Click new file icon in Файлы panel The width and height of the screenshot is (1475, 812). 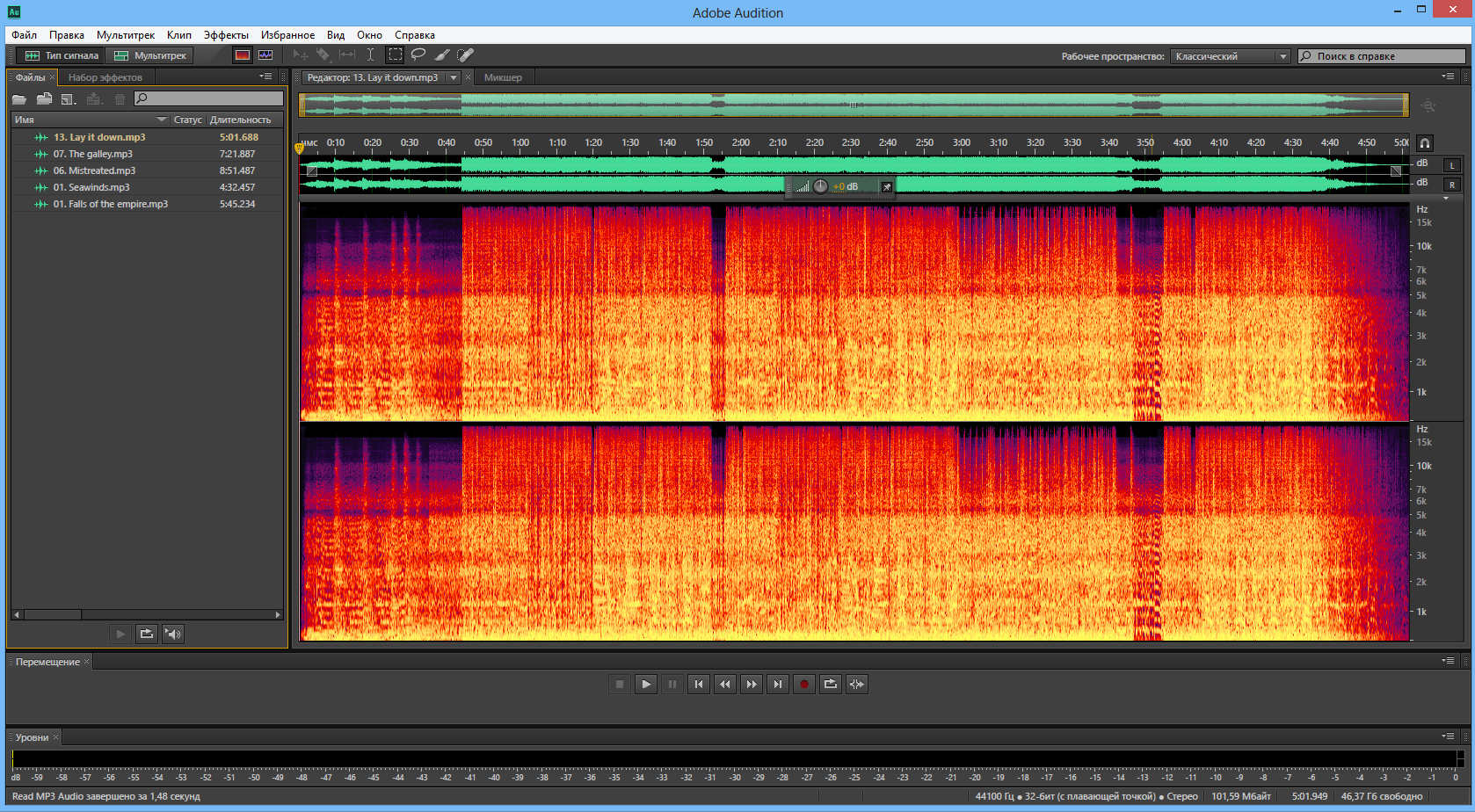pyautogui.click(x=69, y=99)
